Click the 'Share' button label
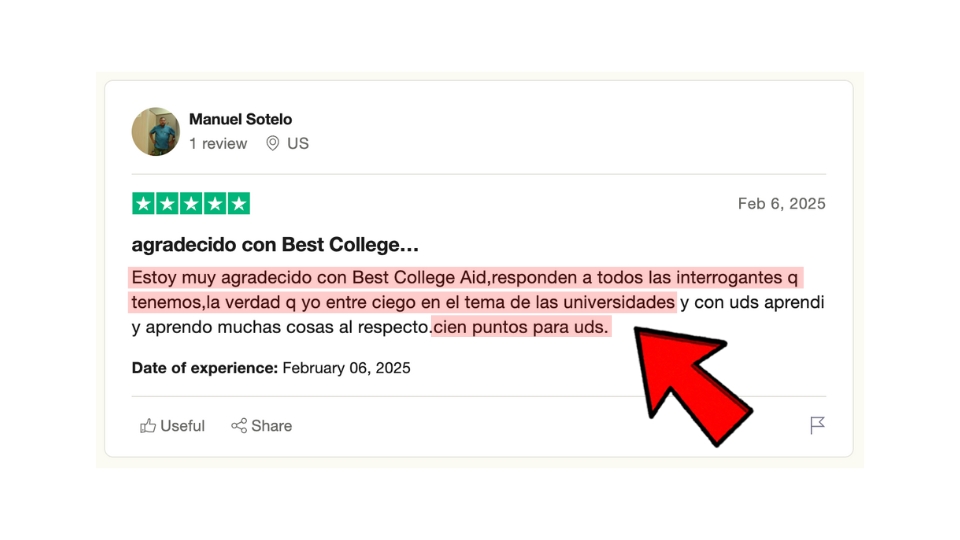 271,426
